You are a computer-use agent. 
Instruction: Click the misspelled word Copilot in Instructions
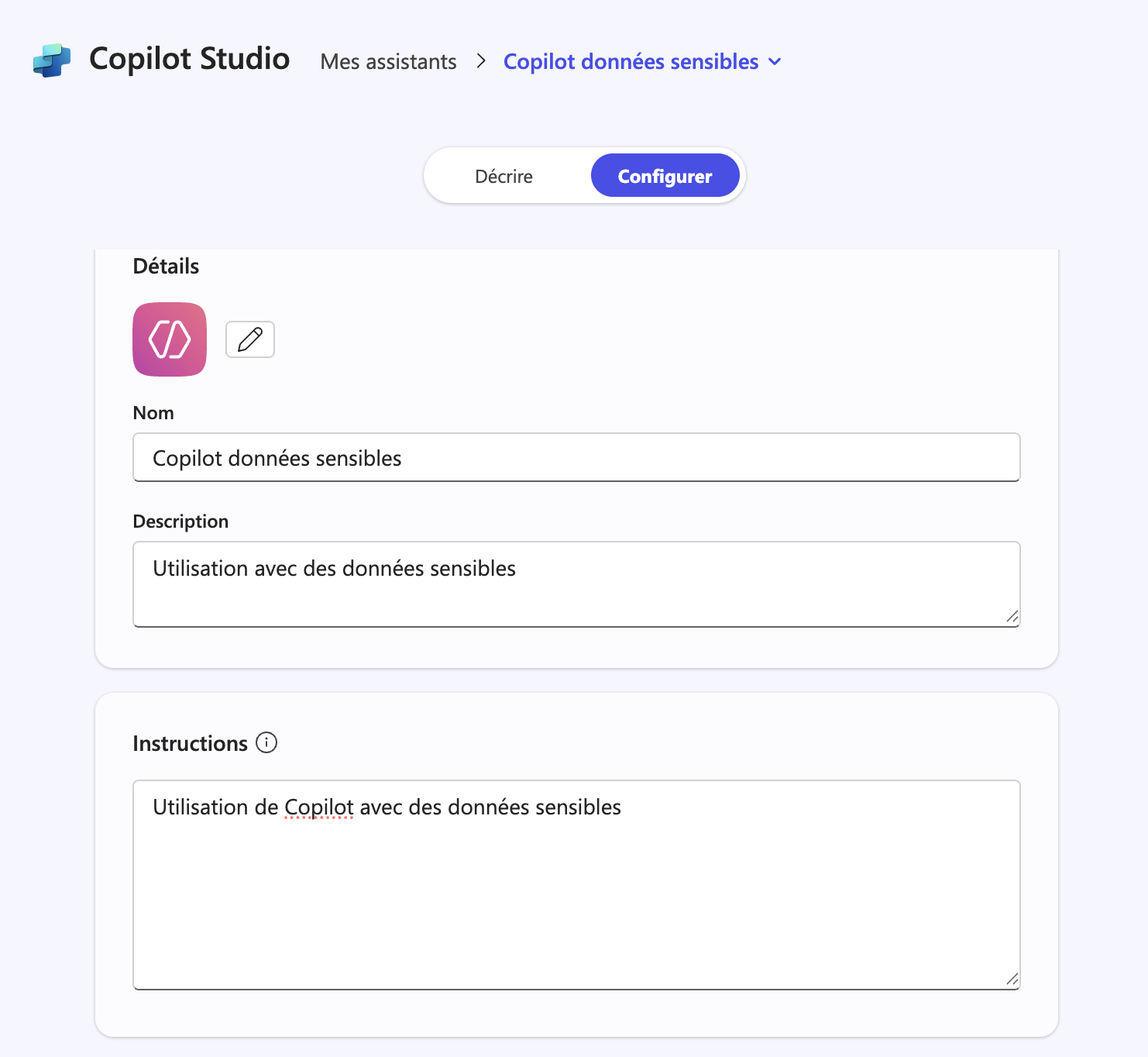(319, 807)
